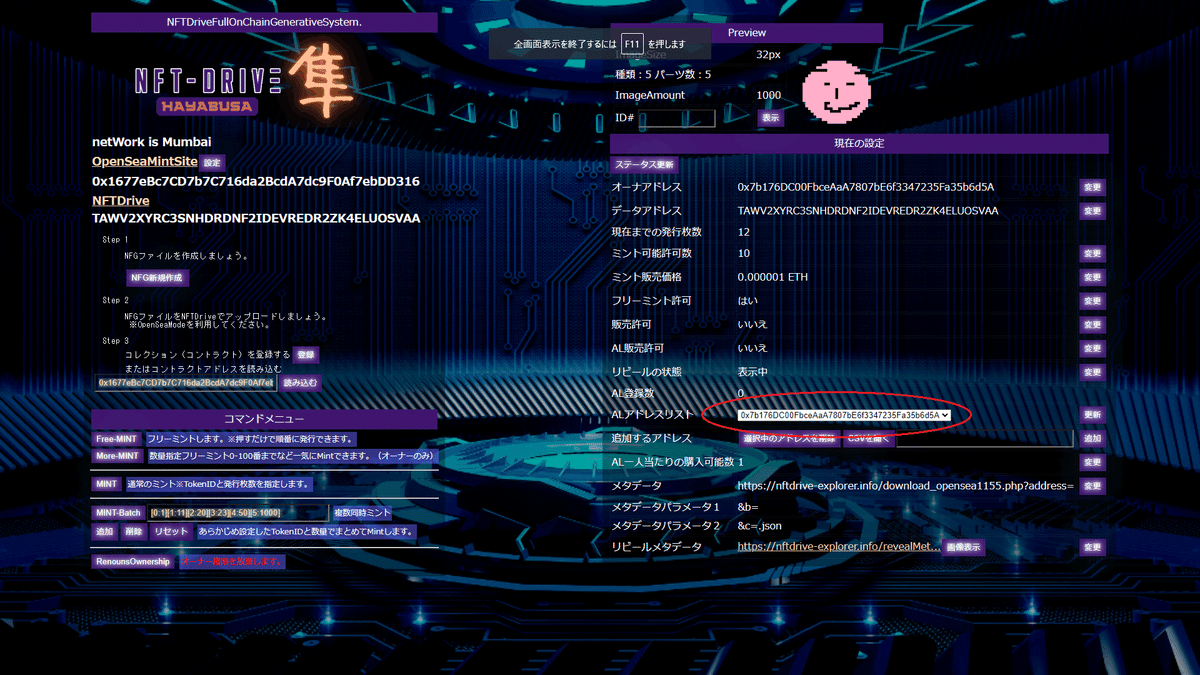Click the 登録 button to register collection
The height and width of the screenshot is (675, 1200).
click(306, 354)
